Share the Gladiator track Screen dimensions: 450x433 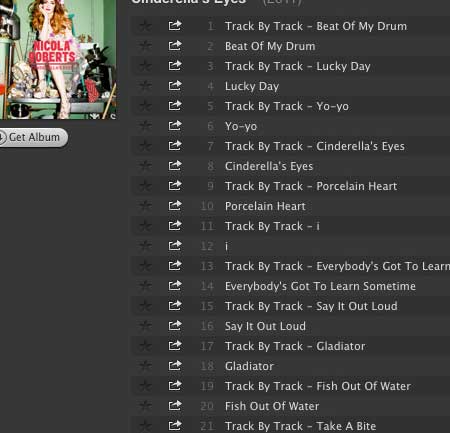[x=175, y=366]
